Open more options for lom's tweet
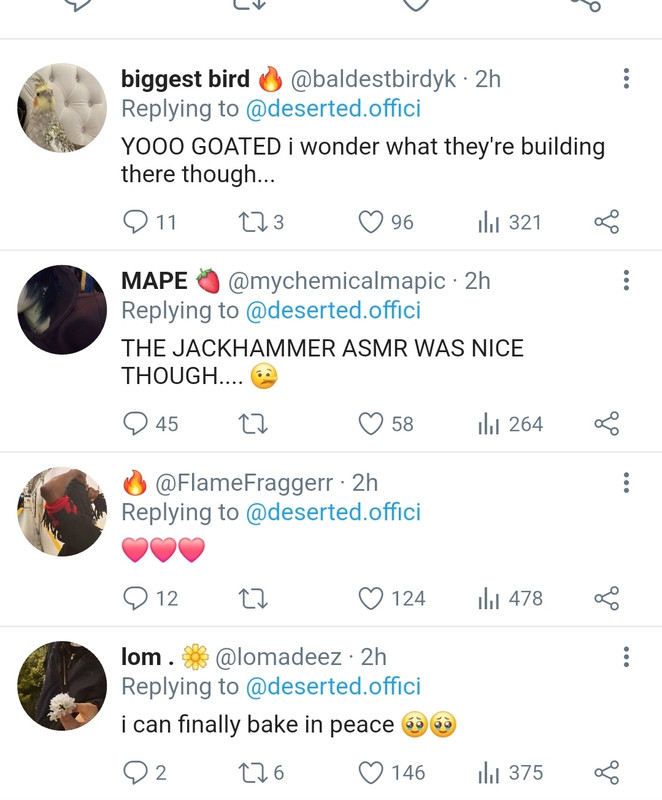 click(626, 657)
